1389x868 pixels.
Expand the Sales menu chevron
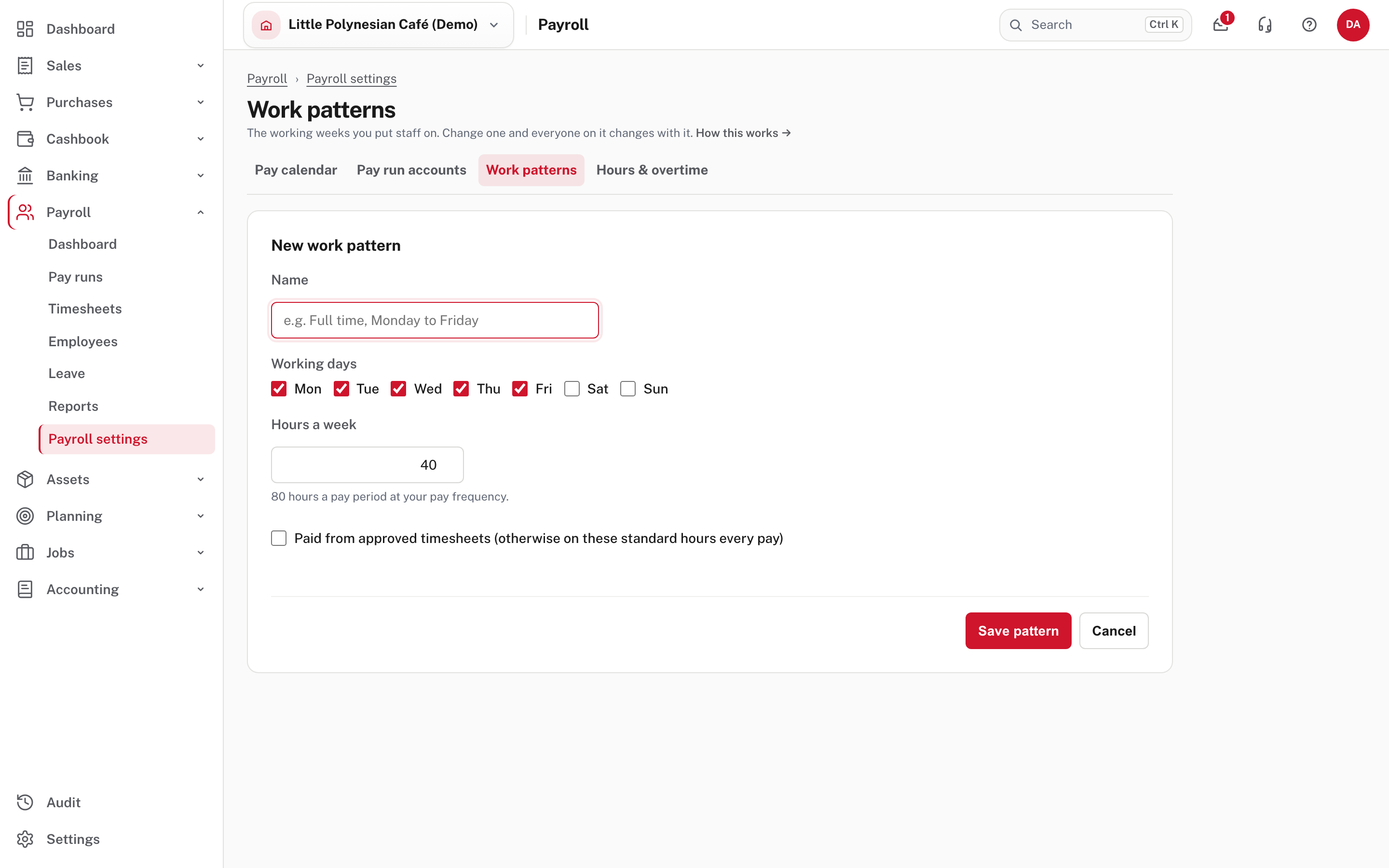click(x=200, y=66)
